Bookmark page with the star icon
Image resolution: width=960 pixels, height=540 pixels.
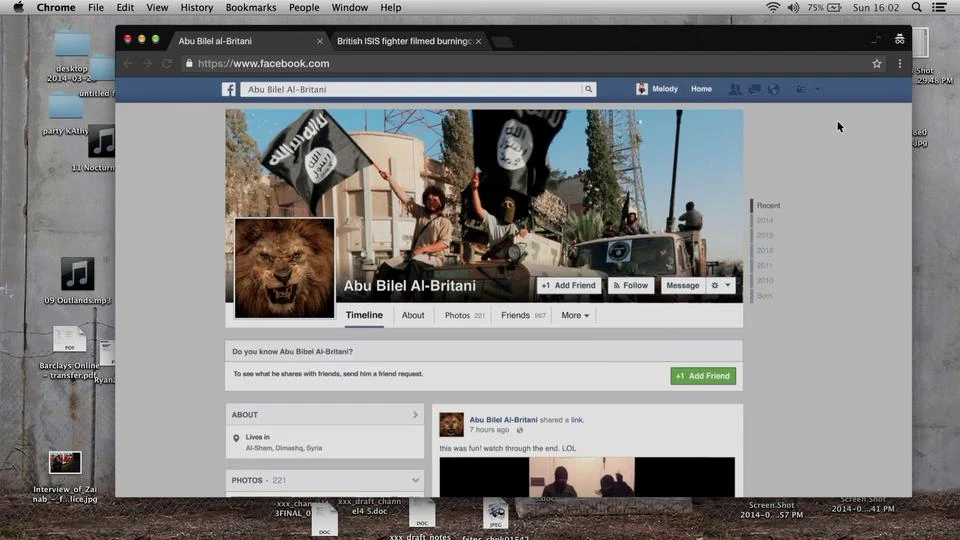click(x=877, y=64)
